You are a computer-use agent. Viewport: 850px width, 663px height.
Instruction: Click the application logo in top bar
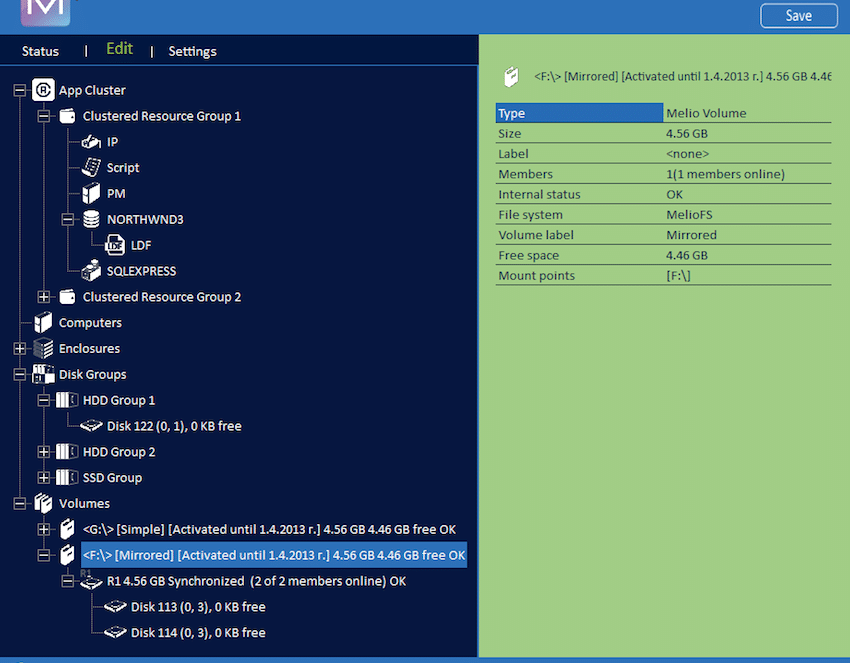(46, 12)
